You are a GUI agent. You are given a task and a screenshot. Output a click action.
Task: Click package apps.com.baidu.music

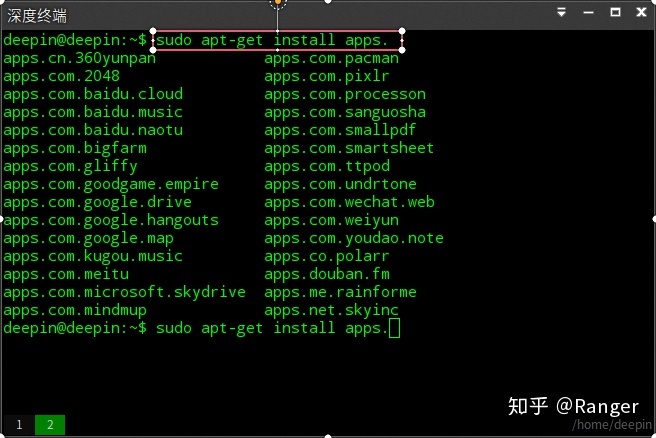tap(93, 112)
